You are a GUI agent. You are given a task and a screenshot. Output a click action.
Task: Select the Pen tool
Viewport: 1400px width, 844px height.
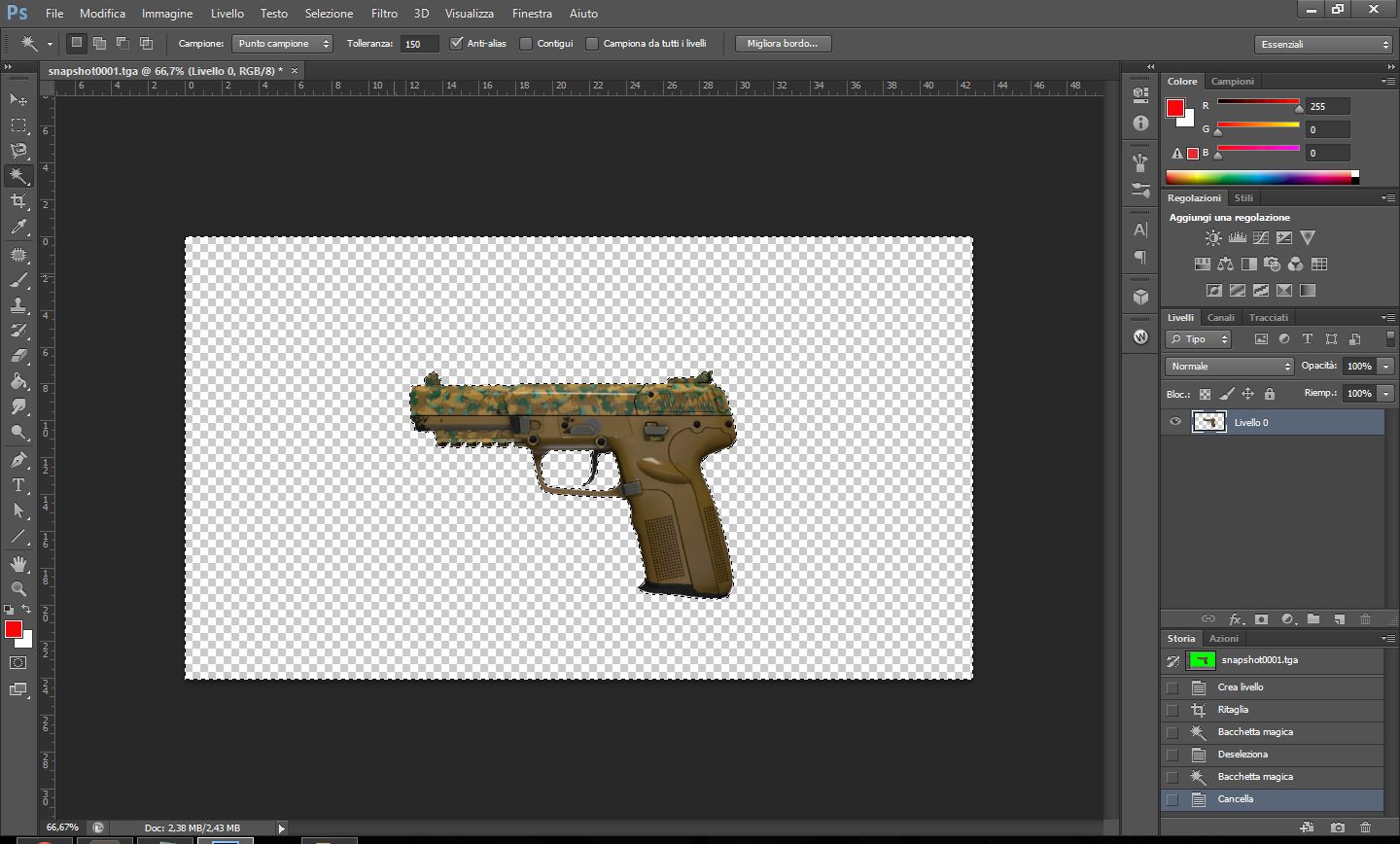18,460
